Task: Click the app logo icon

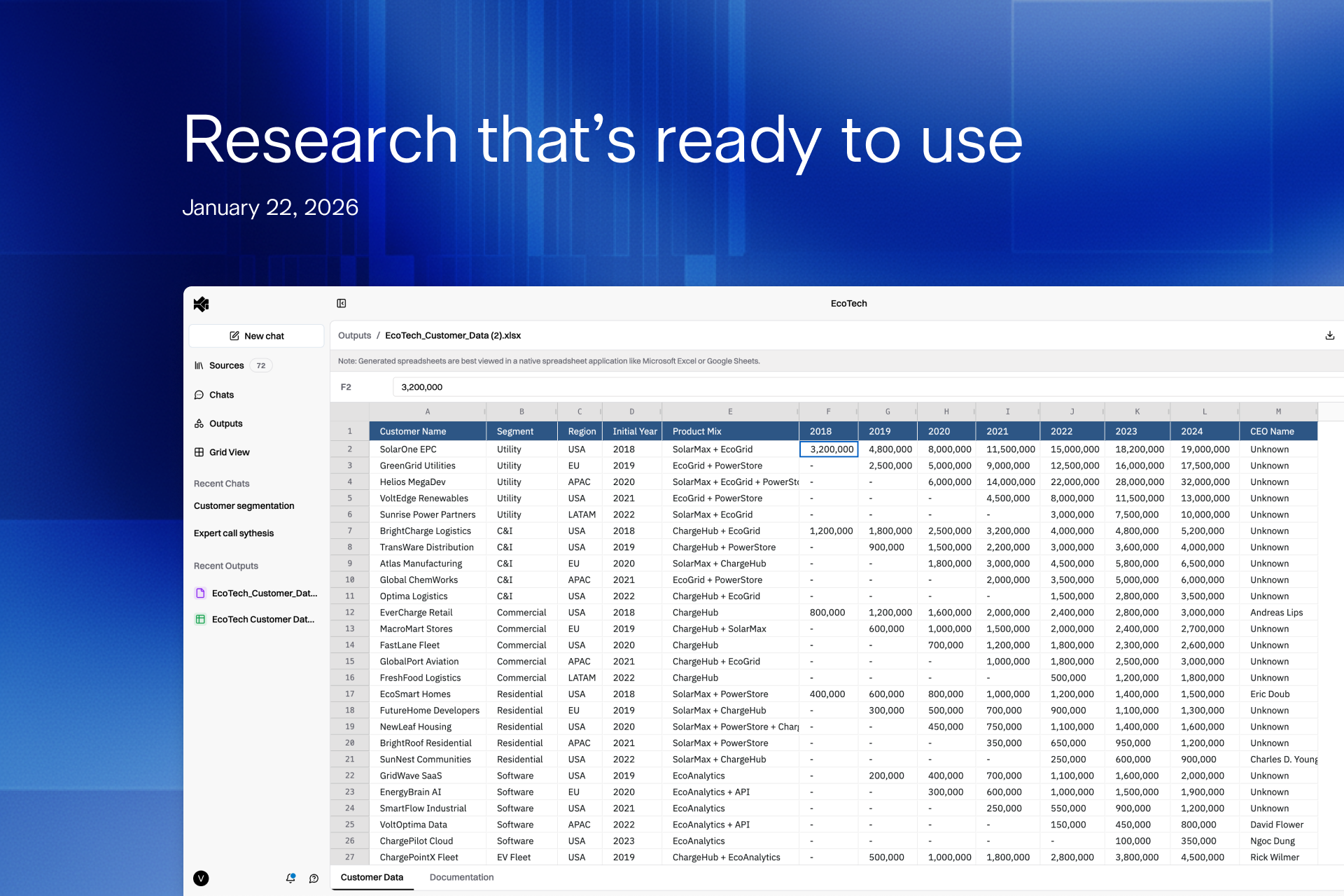Action: (x=202, y=304)
